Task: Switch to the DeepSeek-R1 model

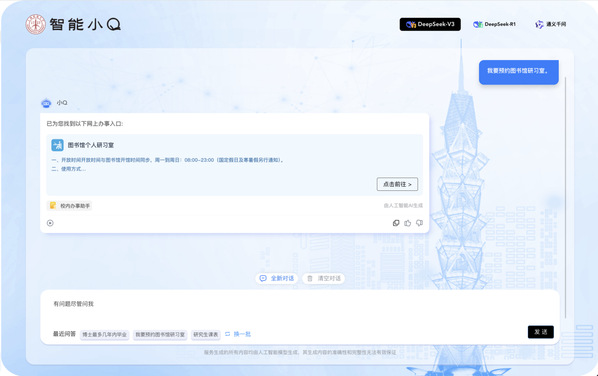Action: click(x=494, y=24)
